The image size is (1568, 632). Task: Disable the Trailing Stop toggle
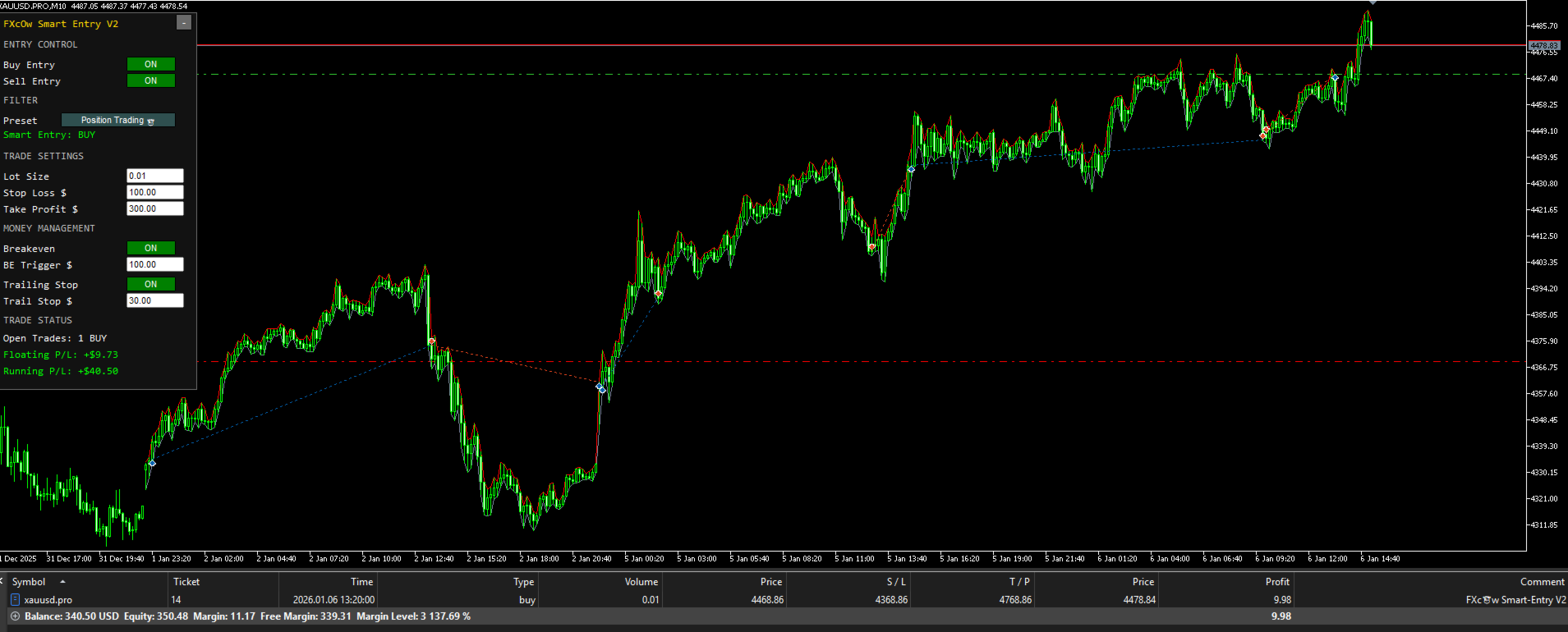pos(151,284)
